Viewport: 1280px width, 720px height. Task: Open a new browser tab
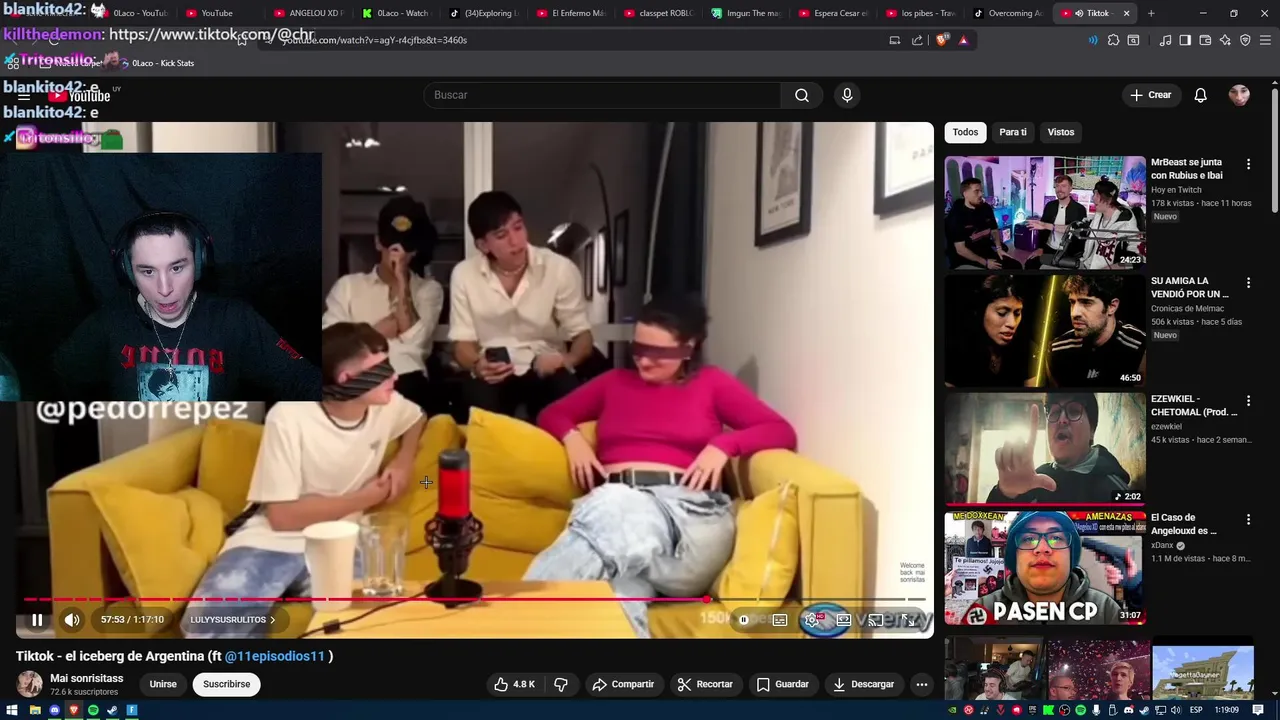[x=1151, y=13]
